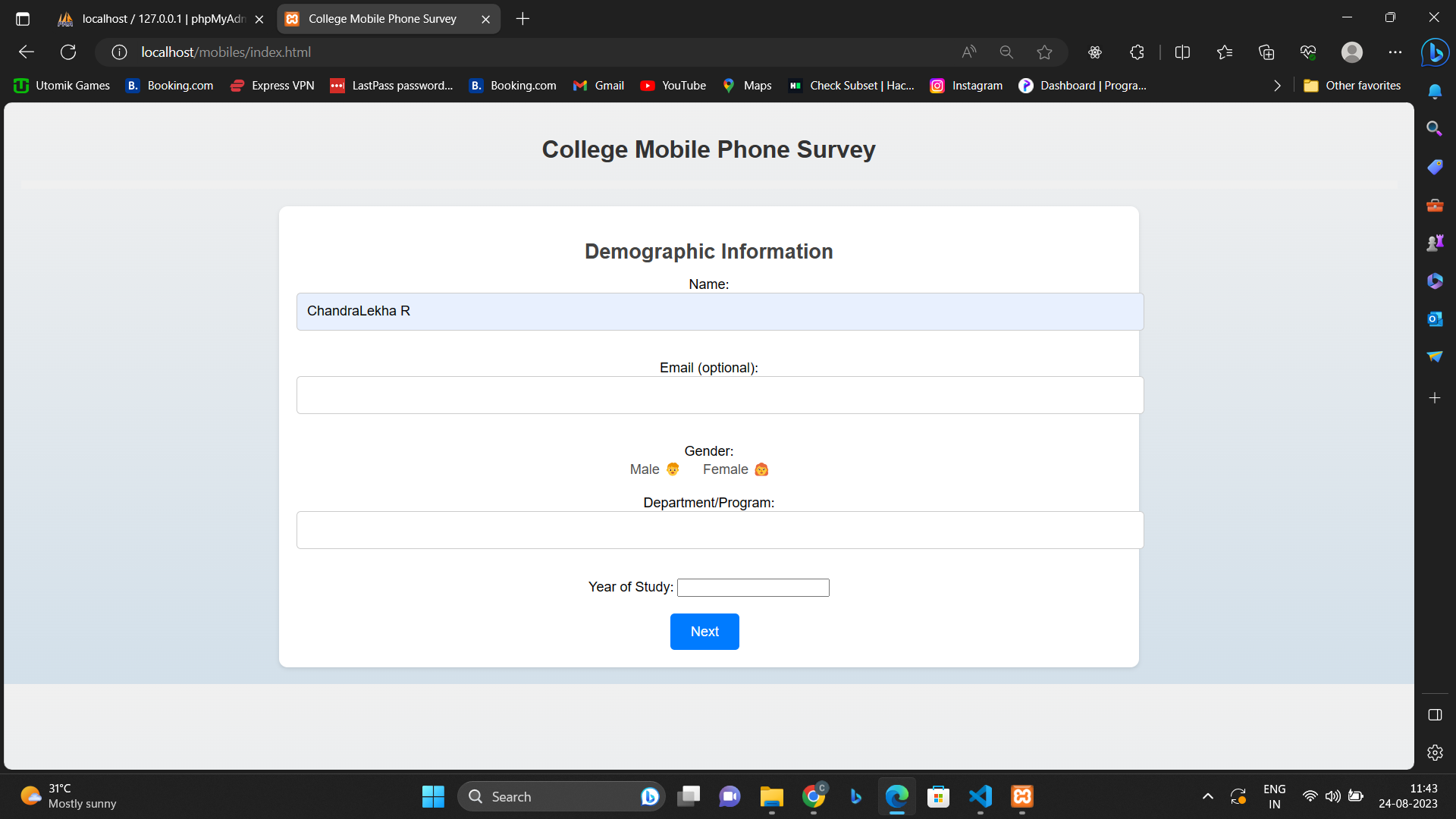Click the browser profile avatar icon
1456x819 pixels.
(1353, 52)
